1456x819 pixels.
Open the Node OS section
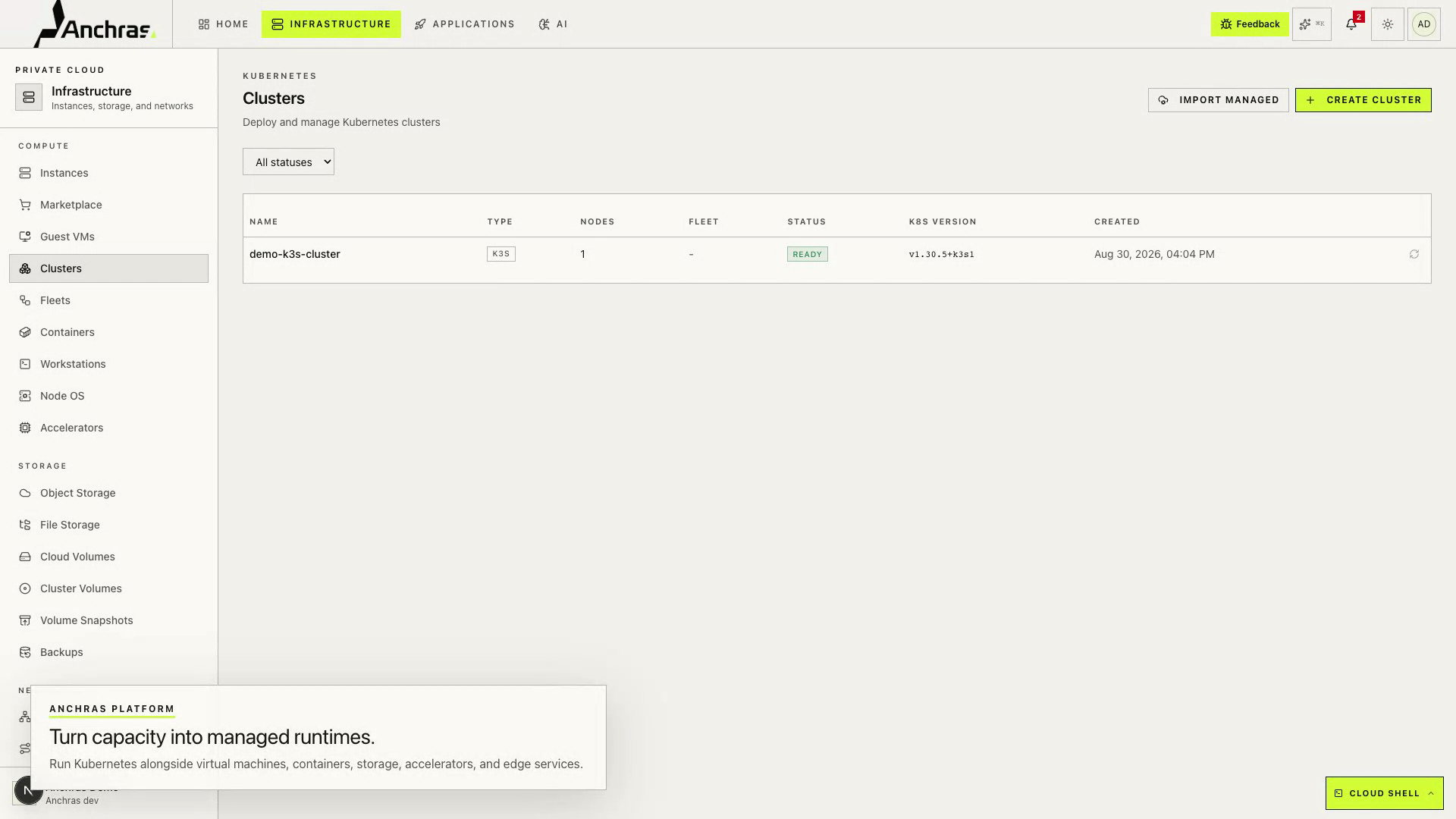point(108,396)
